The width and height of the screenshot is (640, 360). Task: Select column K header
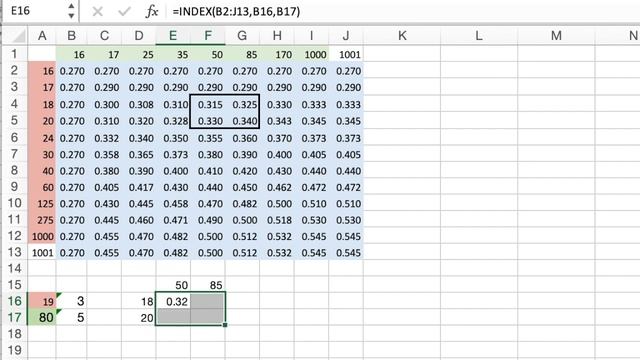[402, 36]
